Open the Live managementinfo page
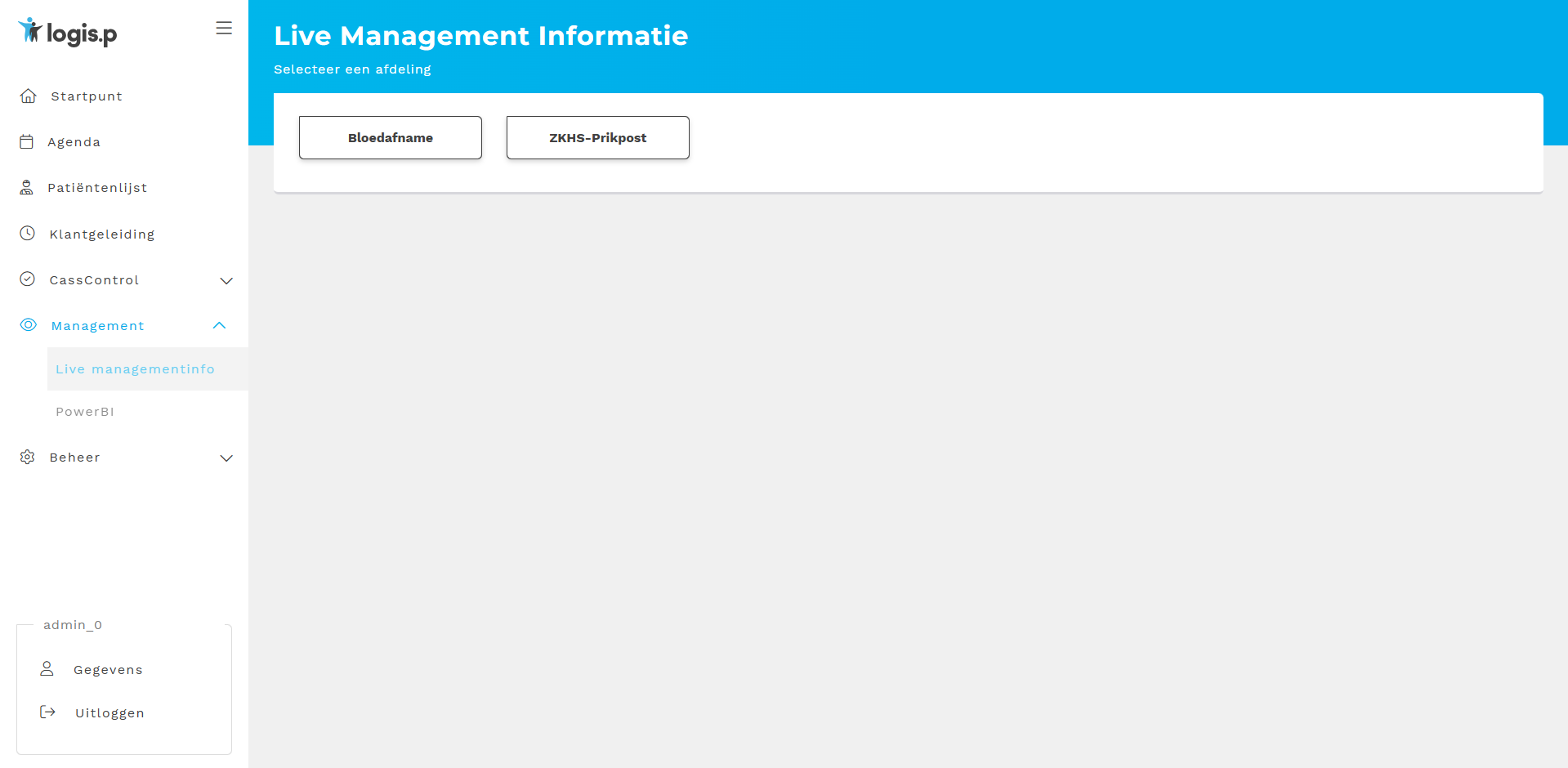The width and height of the screenshot is (1568, 768). pos(136,368)
